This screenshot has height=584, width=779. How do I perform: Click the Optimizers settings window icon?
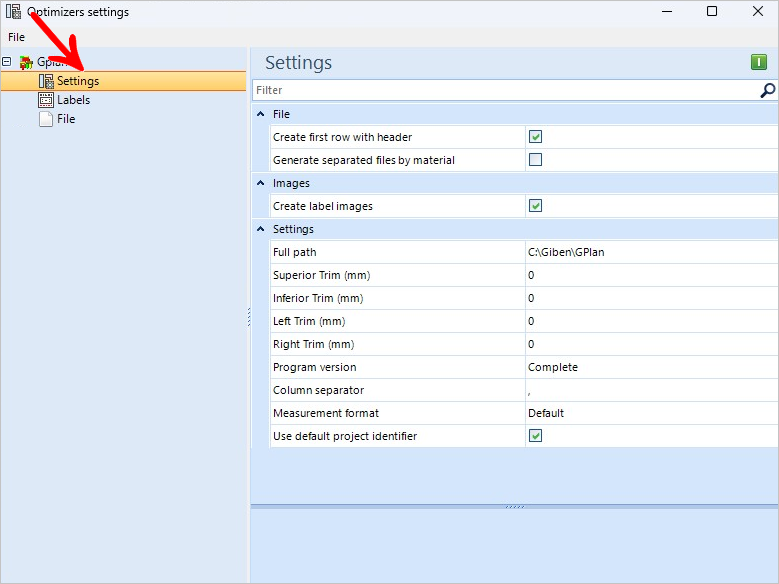13,12
